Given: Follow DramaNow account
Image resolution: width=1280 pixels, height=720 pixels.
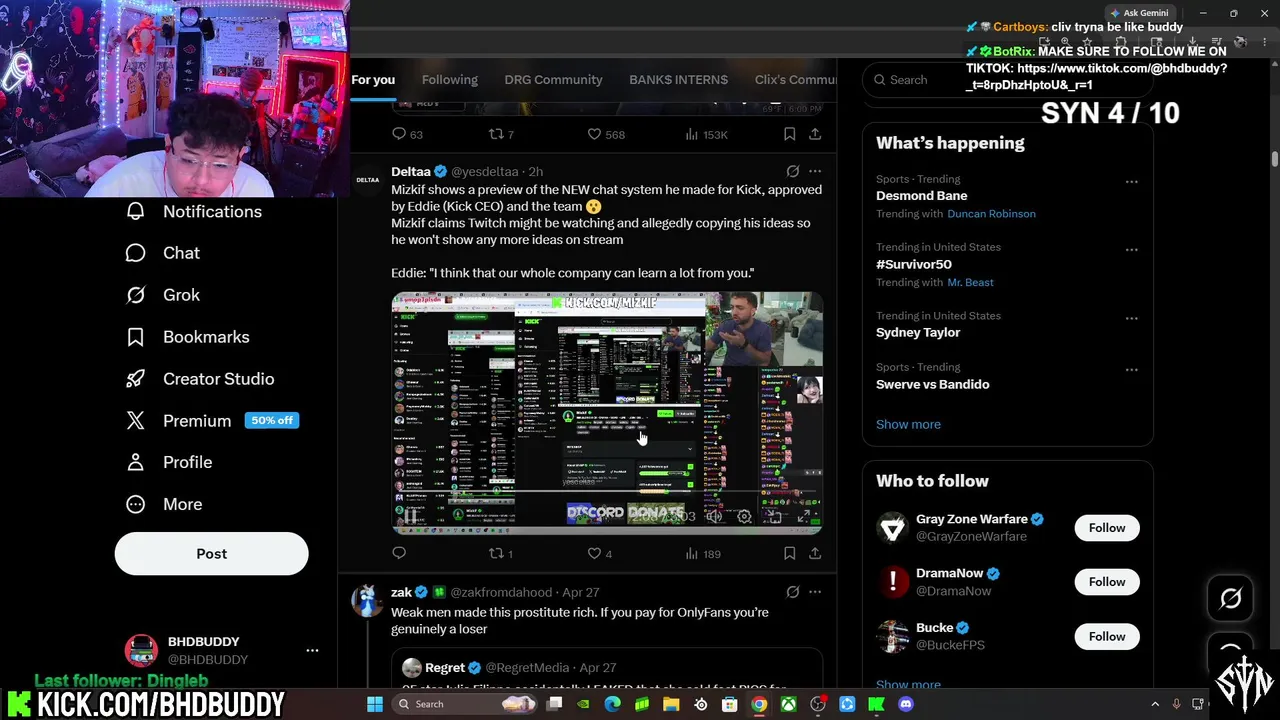Looking at the screenshot, I should click(x=1107, y=582).
